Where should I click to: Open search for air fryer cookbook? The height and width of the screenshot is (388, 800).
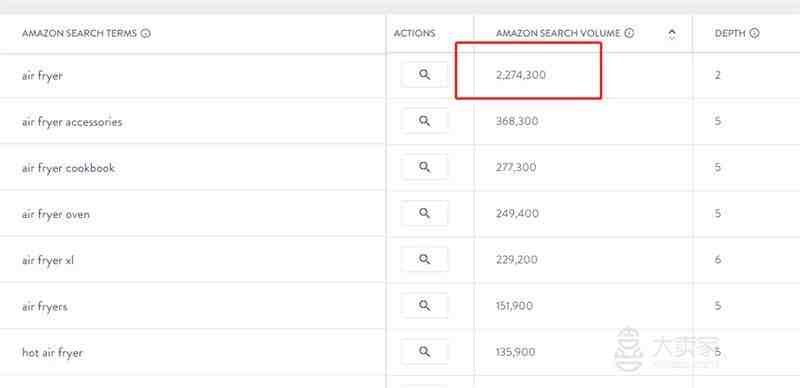424,167
